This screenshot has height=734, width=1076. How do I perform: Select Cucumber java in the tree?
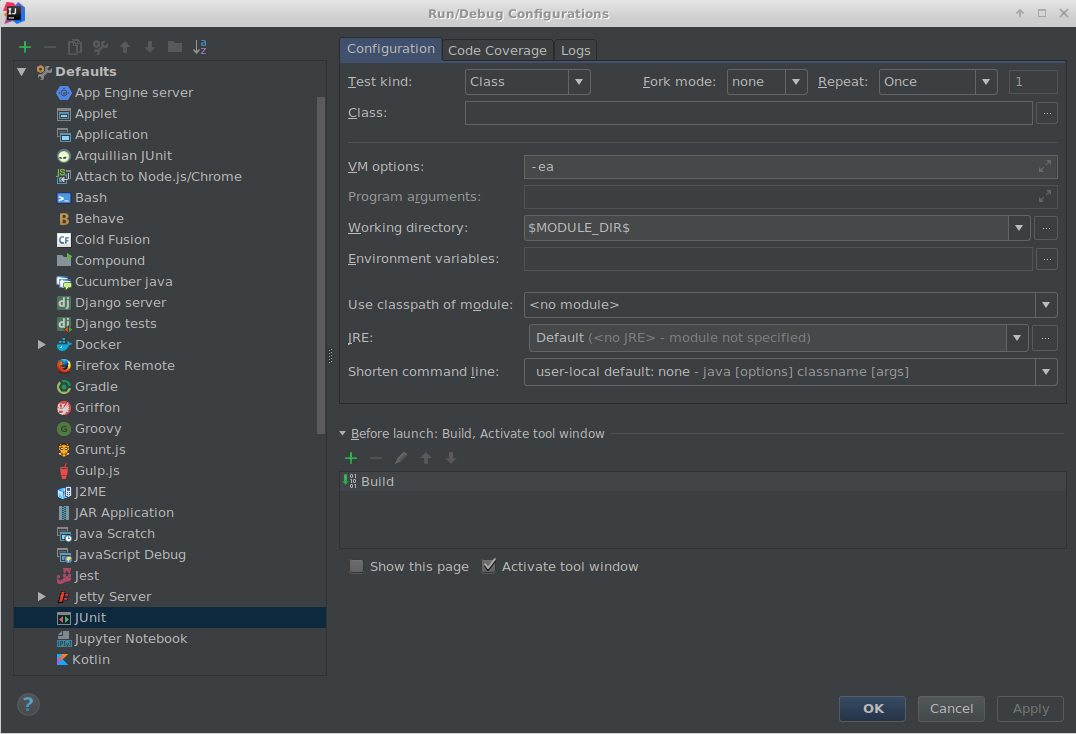coord(170,282)
